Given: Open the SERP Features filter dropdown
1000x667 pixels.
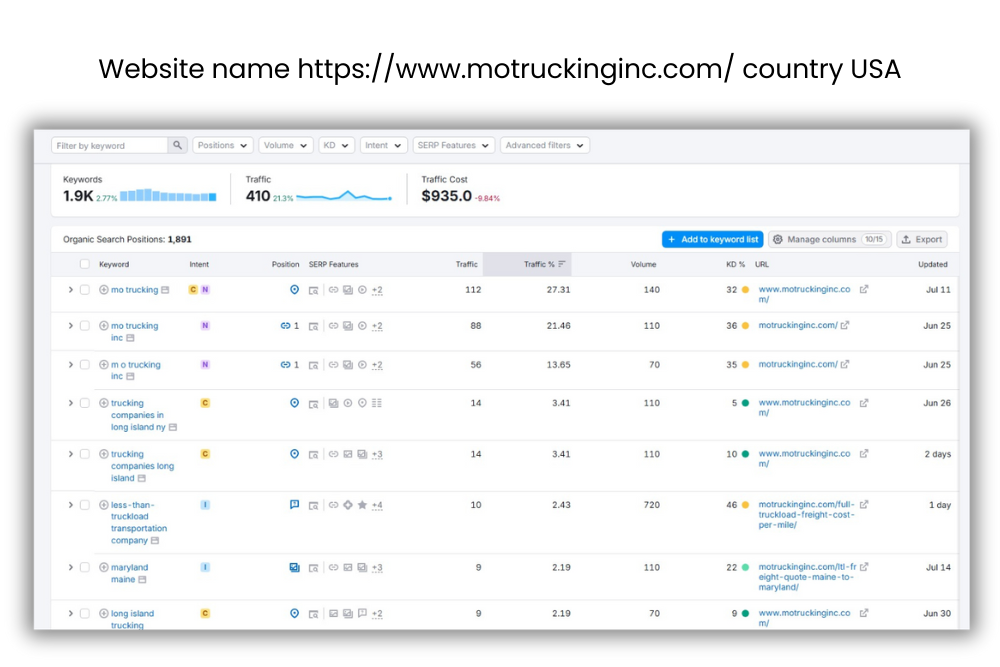Looking at the screenshot, I should point(453,145).
